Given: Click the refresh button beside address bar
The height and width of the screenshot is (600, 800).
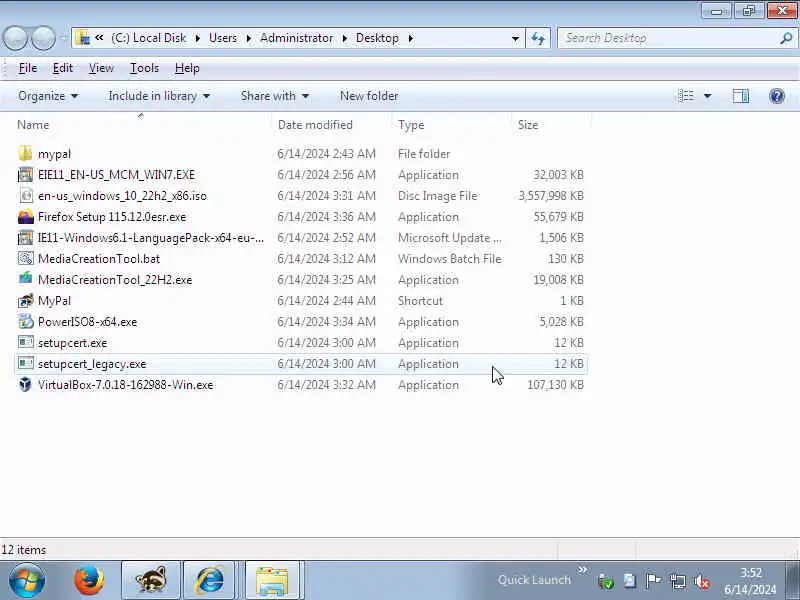Looking at the screenshot, I should (x=538, y=38).
